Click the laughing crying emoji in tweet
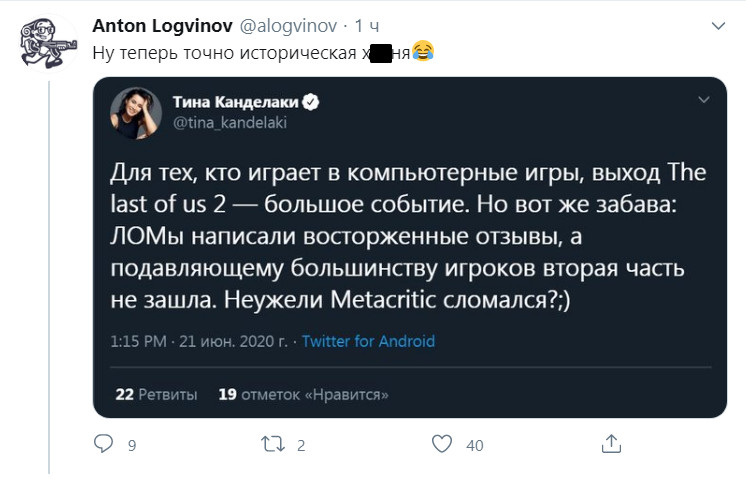746x479 pixels. click(x=422, y=51)
